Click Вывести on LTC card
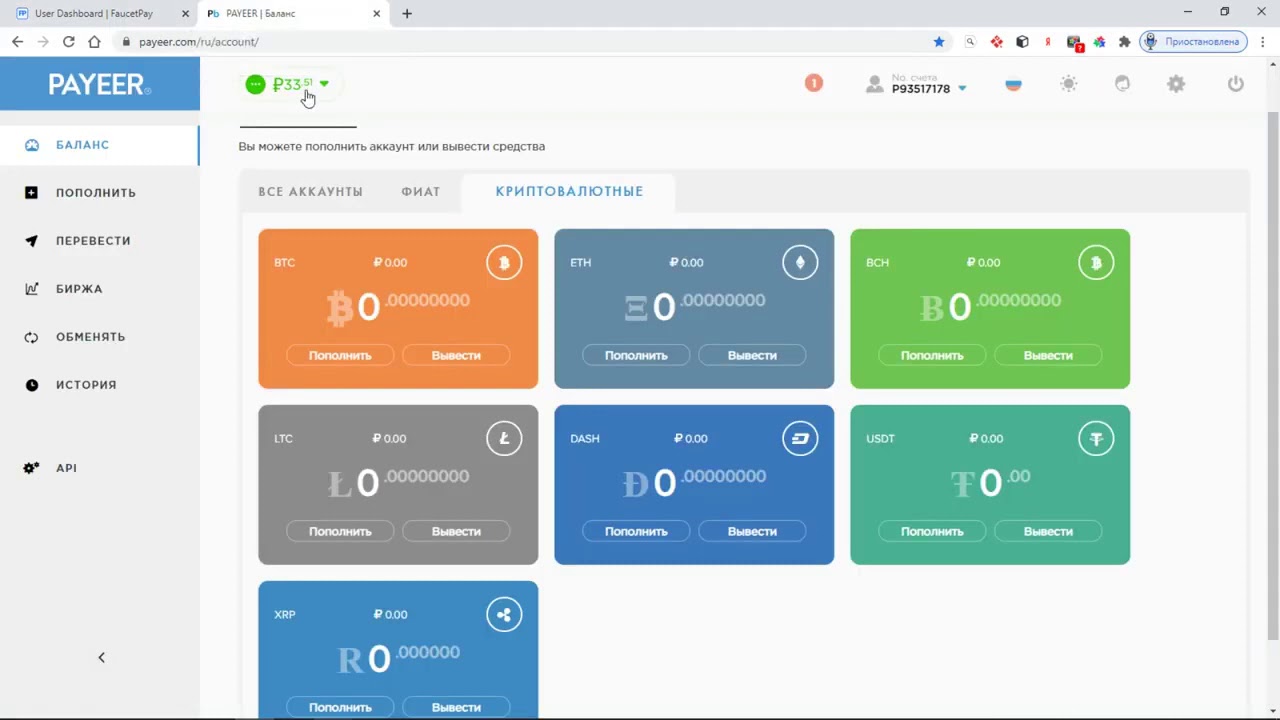1280x720 pixels. 456,531
